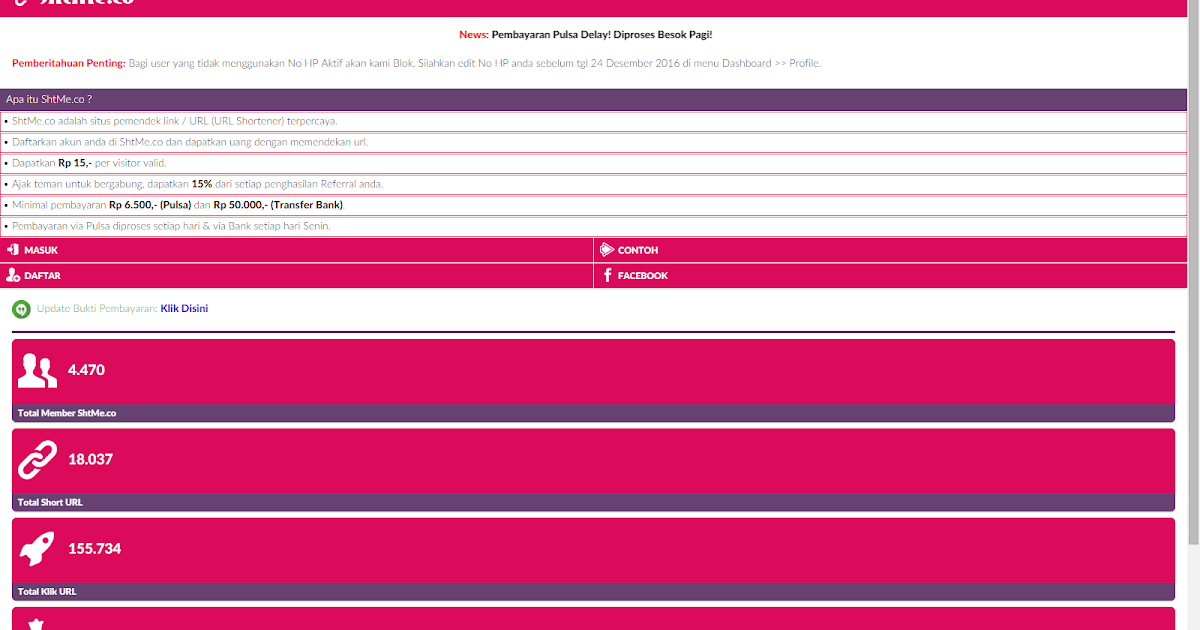The image size is (1200, 630).
Task: Click 'Update Bukti Pembayaran:' text
Action: 97,308
